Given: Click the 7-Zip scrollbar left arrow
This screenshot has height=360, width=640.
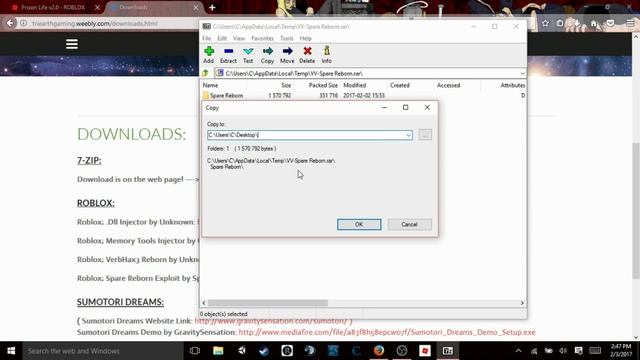Looking at the screenshot, I should (204, 303).
